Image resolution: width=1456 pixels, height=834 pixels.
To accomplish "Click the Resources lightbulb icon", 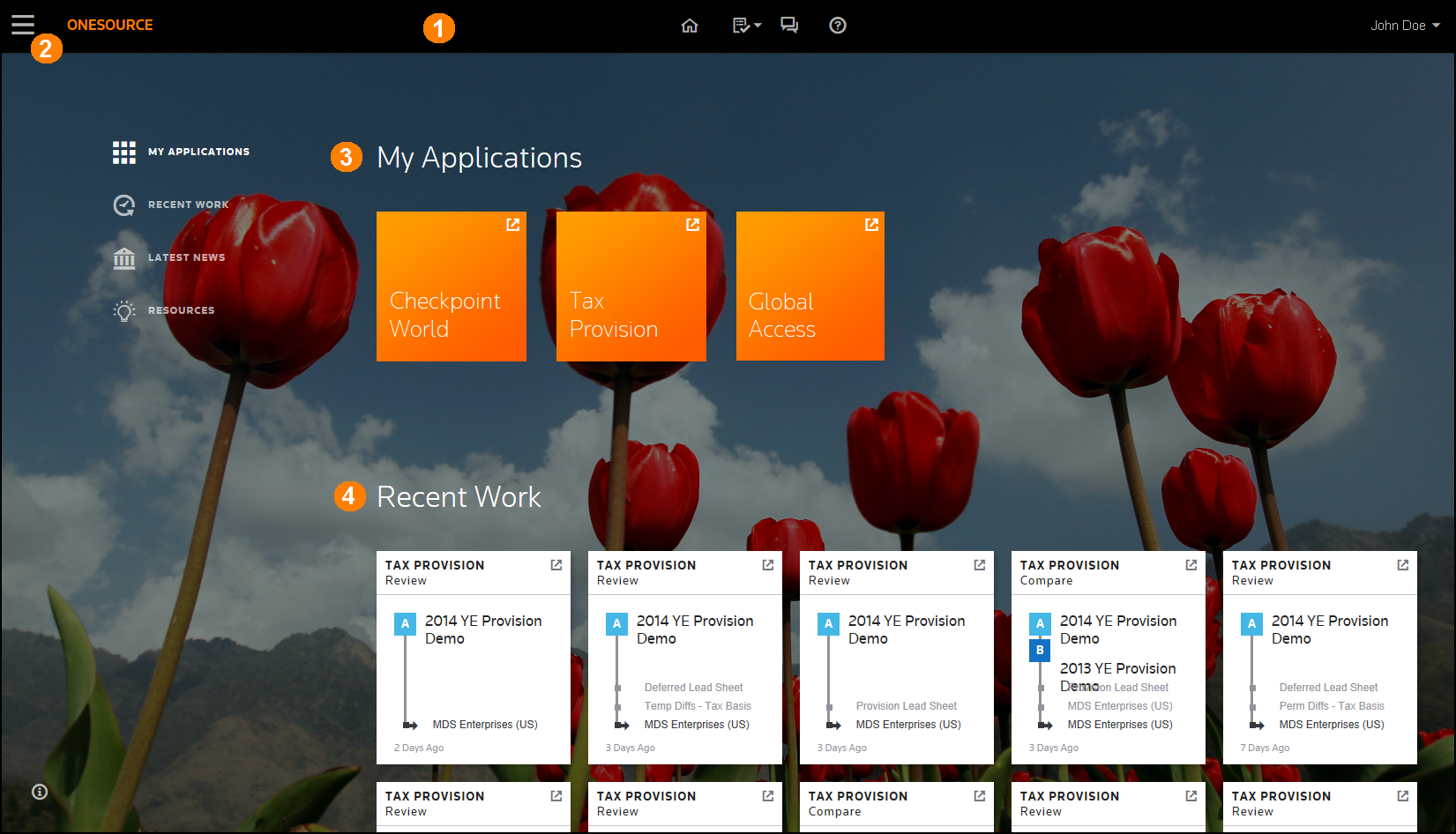I will coord(124,311).
